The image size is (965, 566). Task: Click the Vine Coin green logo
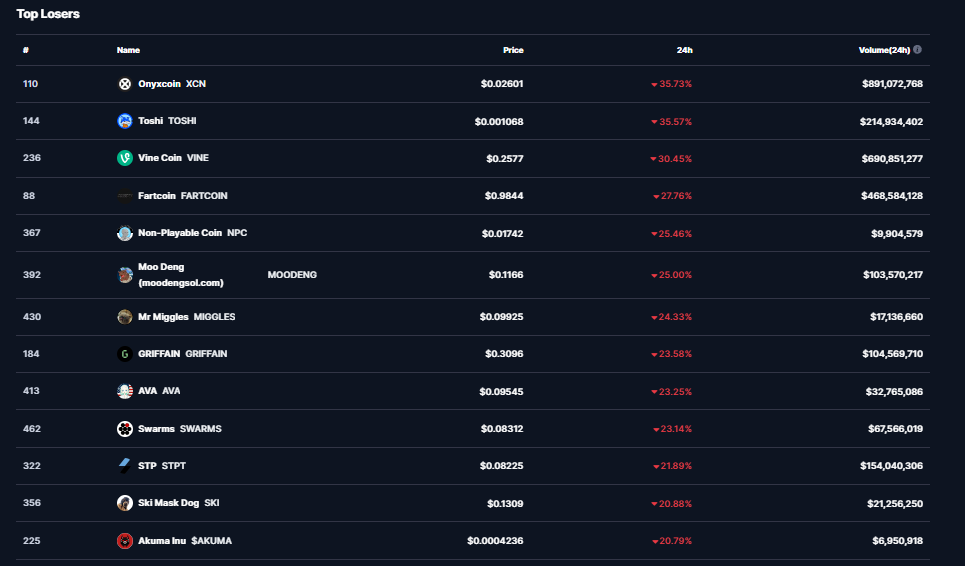click(125, 158)
